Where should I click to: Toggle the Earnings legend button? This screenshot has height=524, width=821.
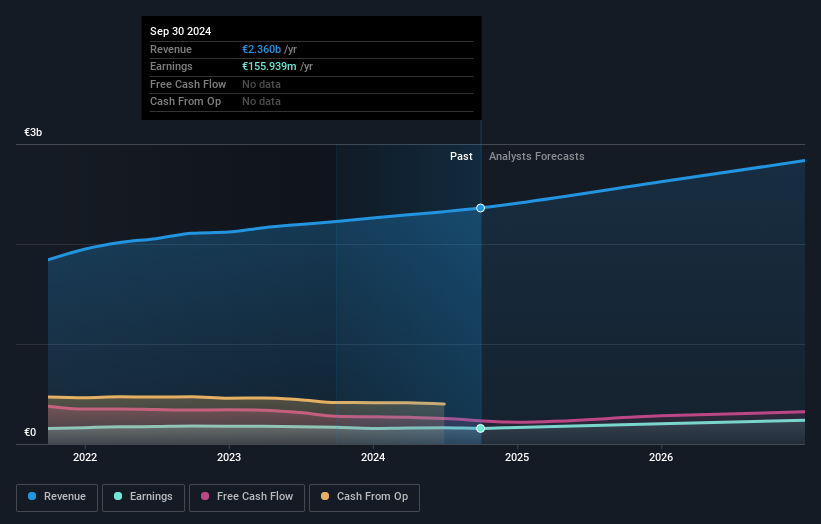click(x=143, y=497)
